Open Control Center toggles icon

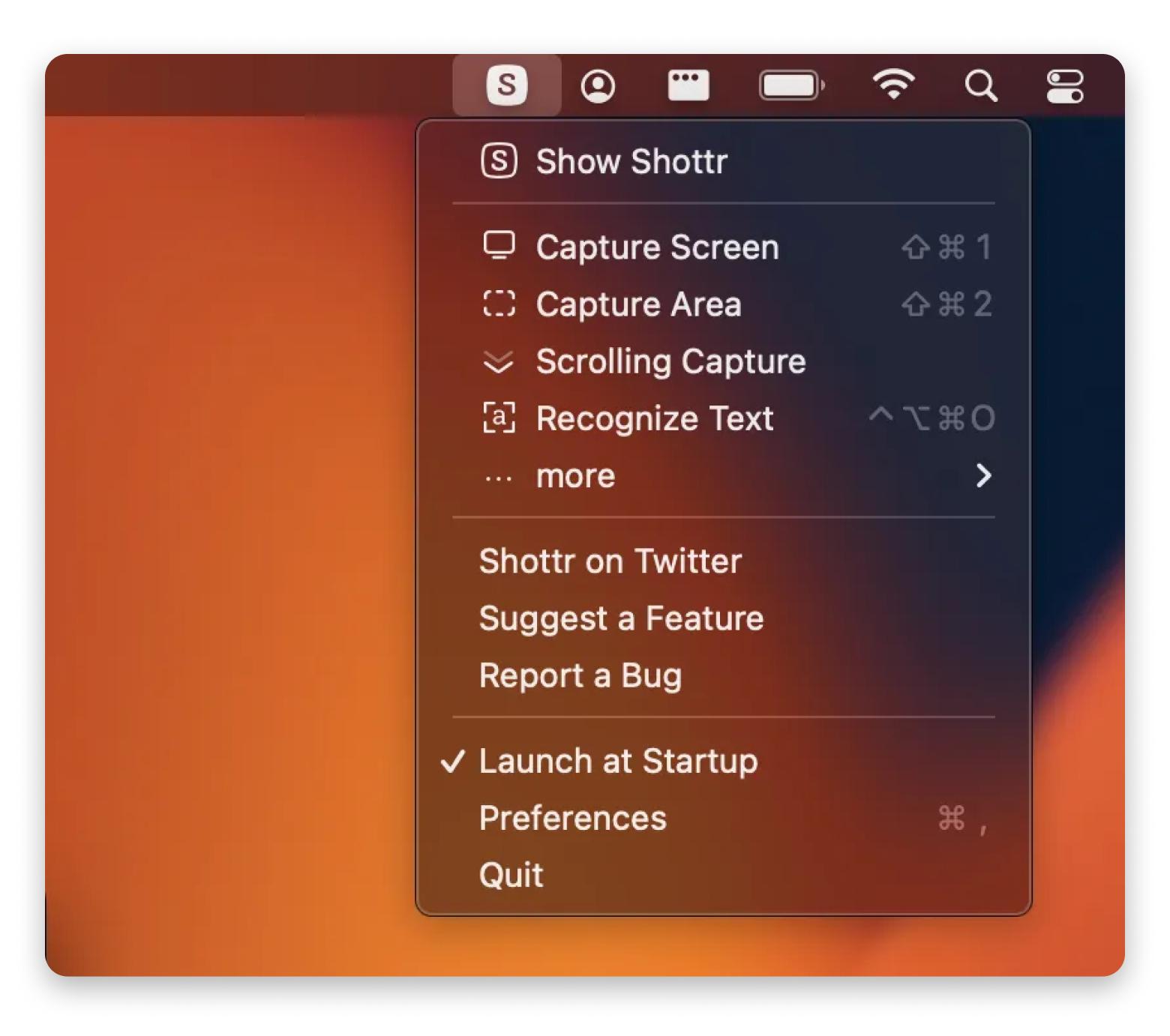pos(1065,86)
